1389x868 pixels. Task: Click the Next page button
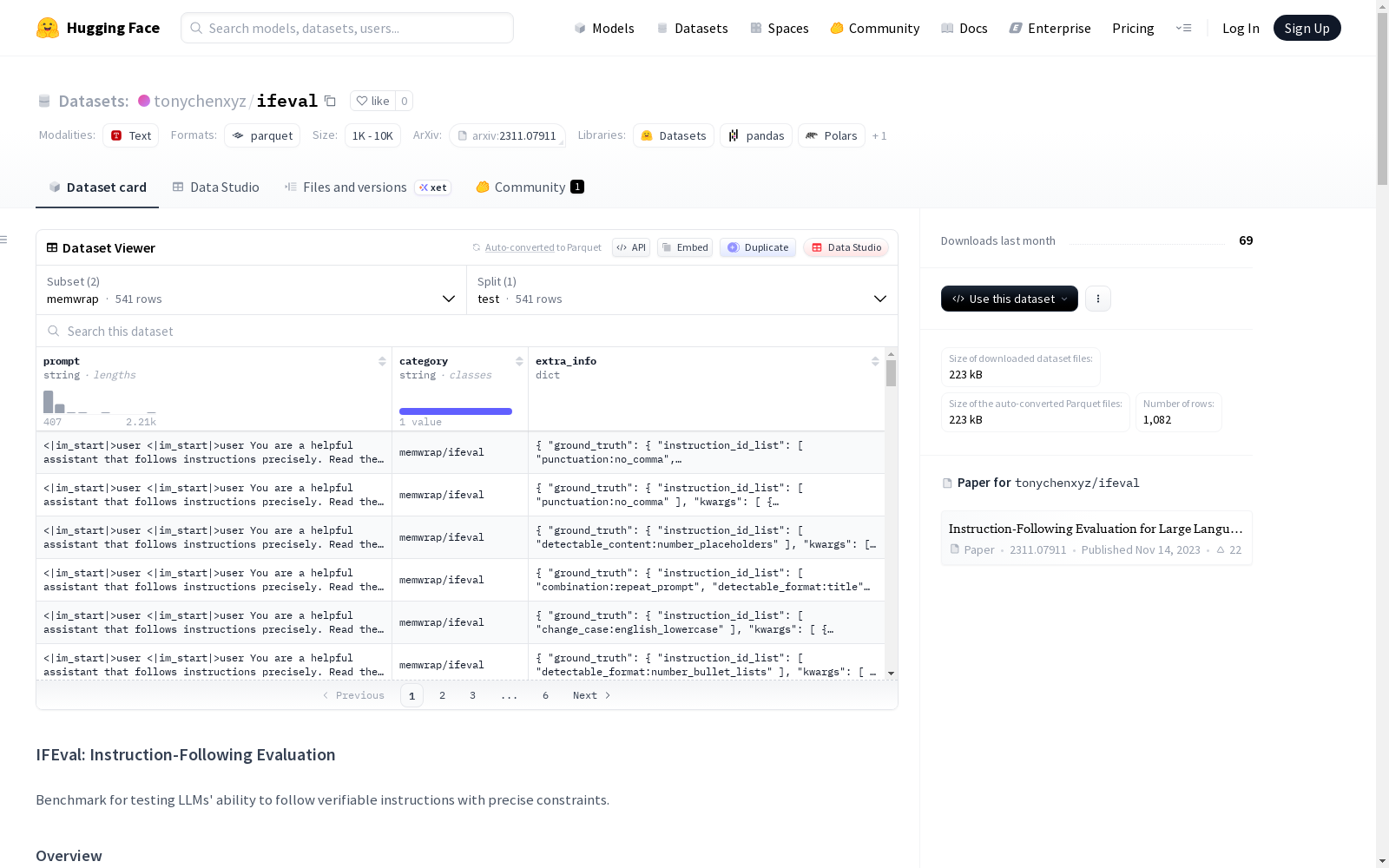592,695
